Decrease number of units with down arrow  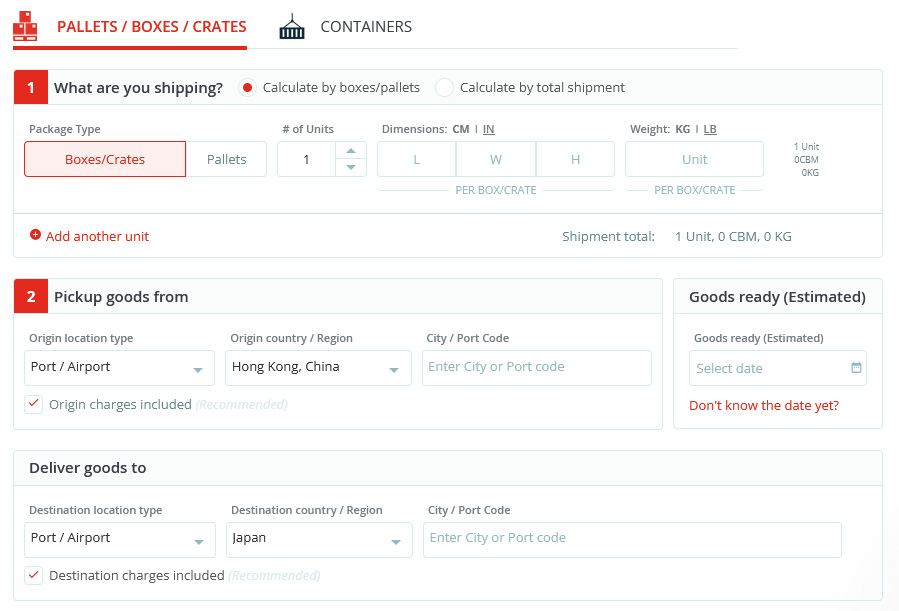350,167
